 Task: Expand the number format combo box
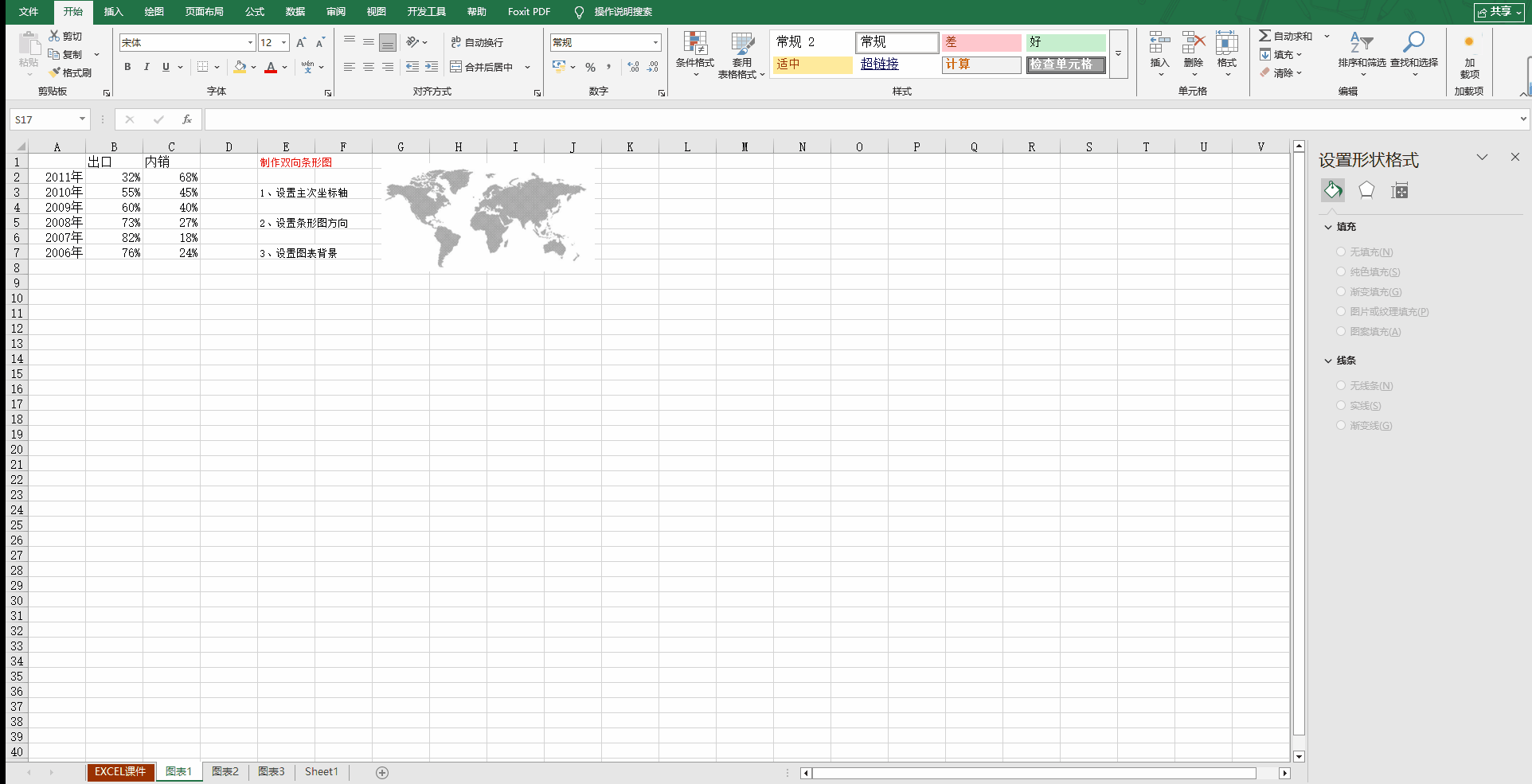655,43
